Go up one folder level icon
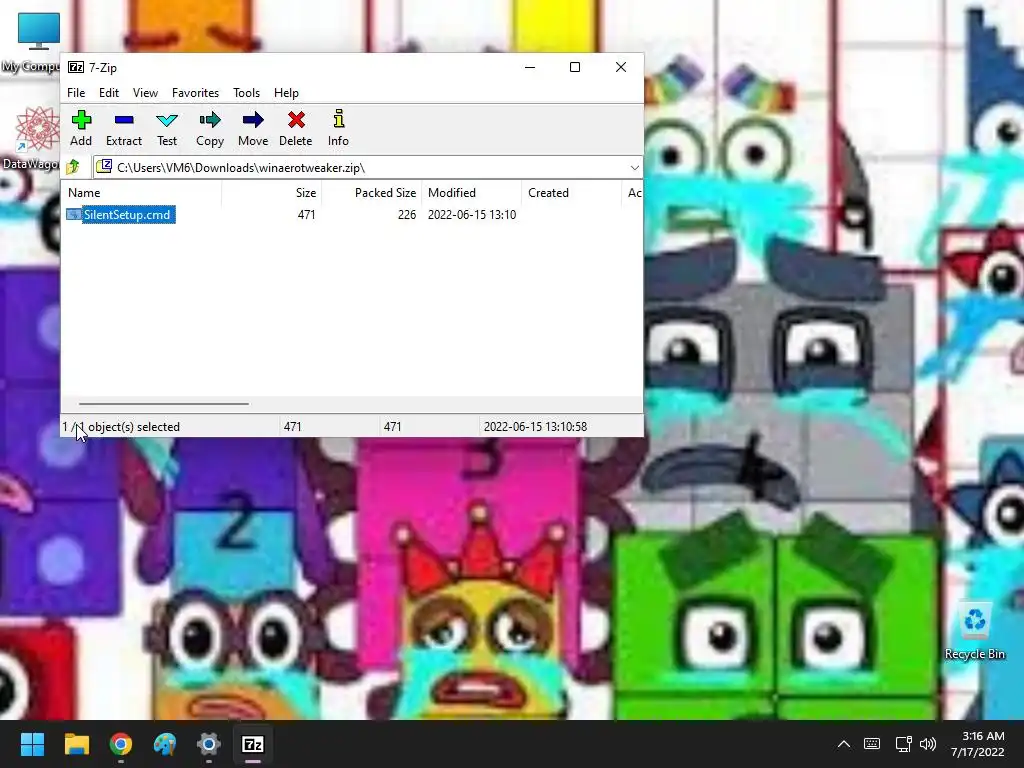1024x768 pixels. click(x=73, y=168)
